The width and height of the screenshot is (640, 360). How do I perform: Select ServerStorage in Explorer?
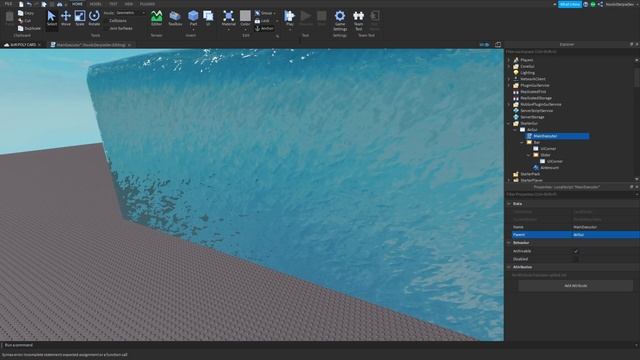tap(532, 117)
